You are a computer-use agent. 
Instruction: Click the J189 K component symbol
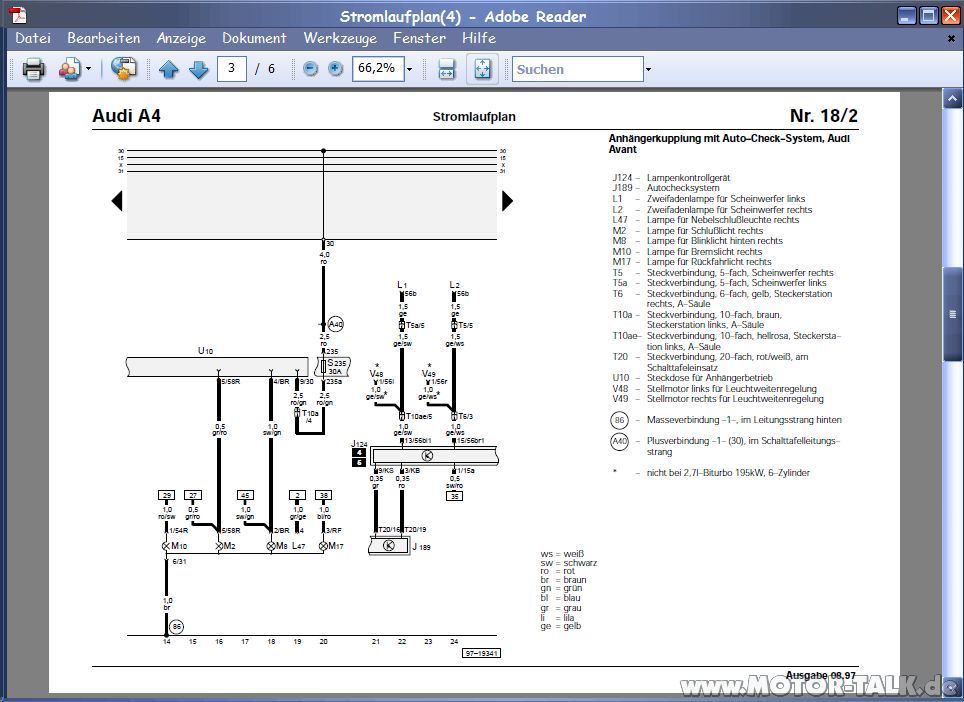tap(389, 546)
